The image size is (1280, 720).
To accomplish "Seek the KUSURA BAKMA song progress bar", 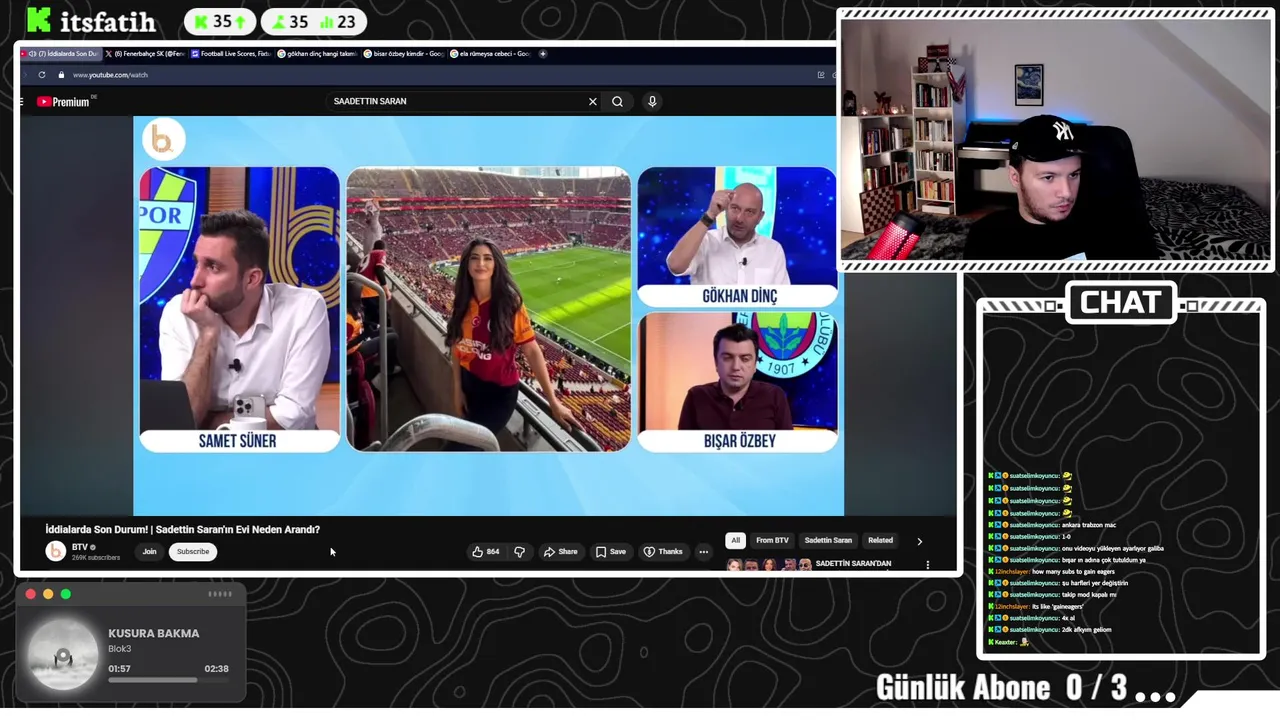I will click(168, 680).
